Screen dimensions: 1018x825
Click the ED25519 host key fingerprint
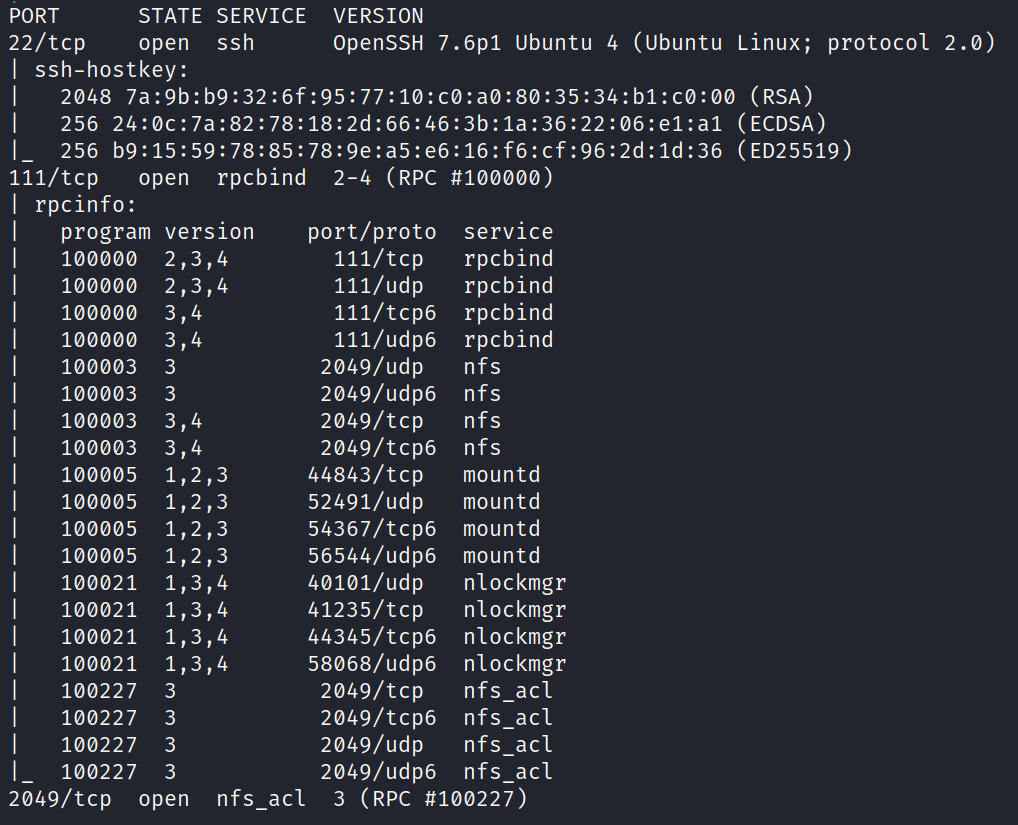coord(398,151)
